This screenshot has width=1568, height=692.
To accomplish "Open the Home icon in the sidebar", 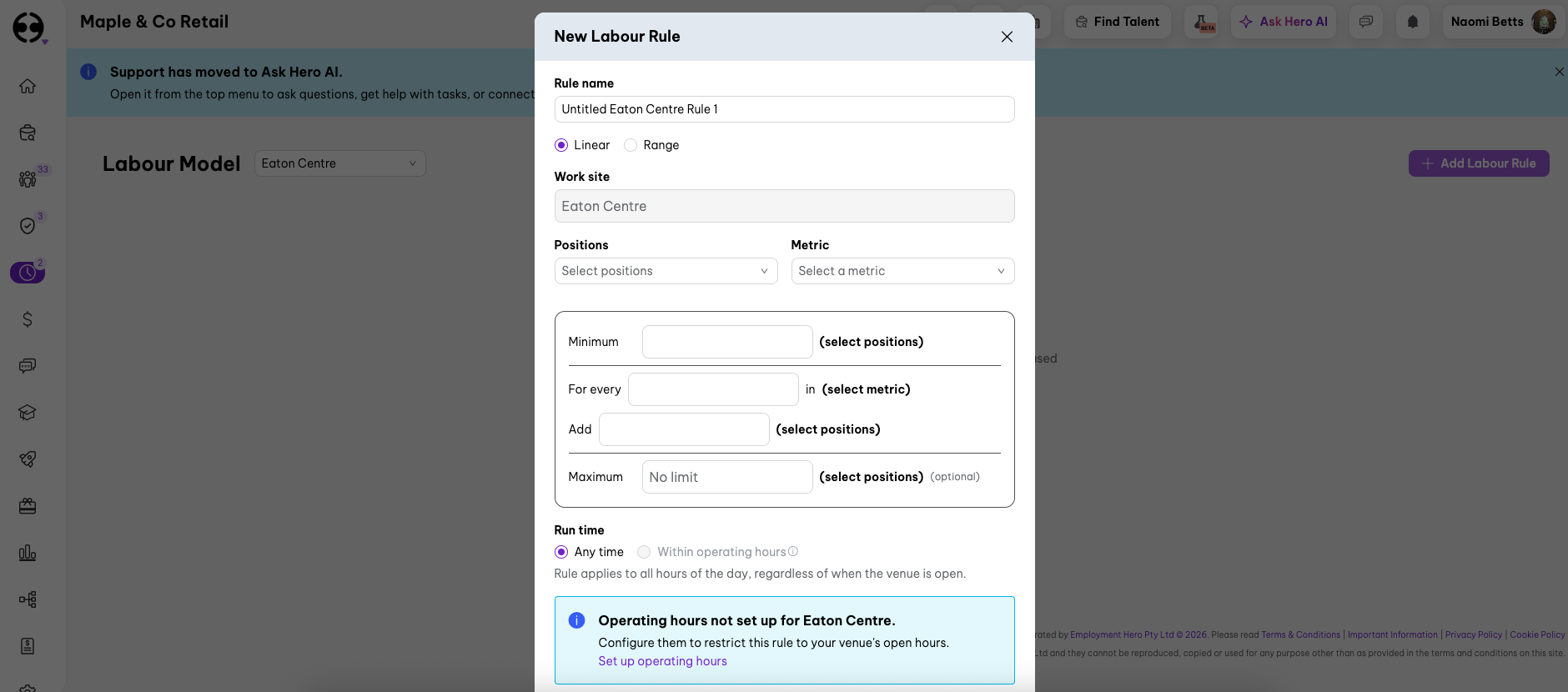I will tap(28, 86).
